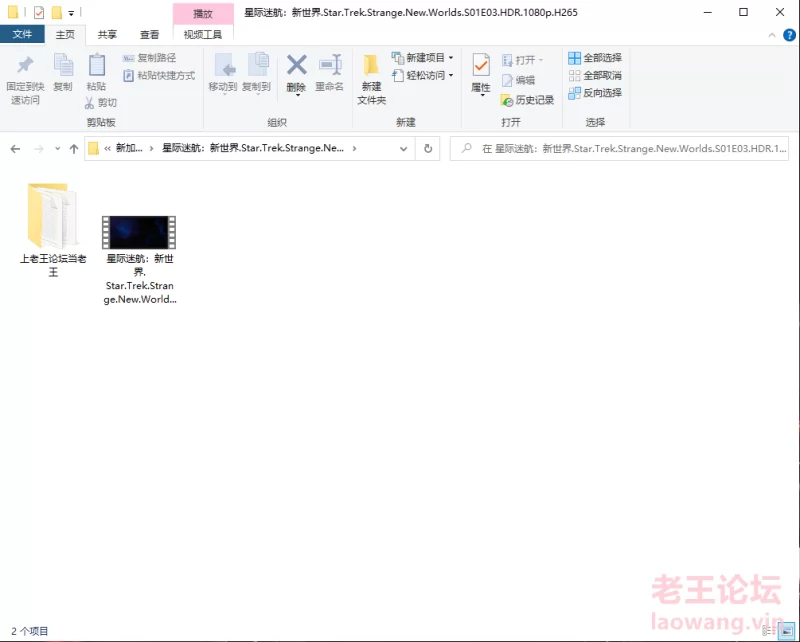
Task: Minimize the Explorer window
Action: 707,12
